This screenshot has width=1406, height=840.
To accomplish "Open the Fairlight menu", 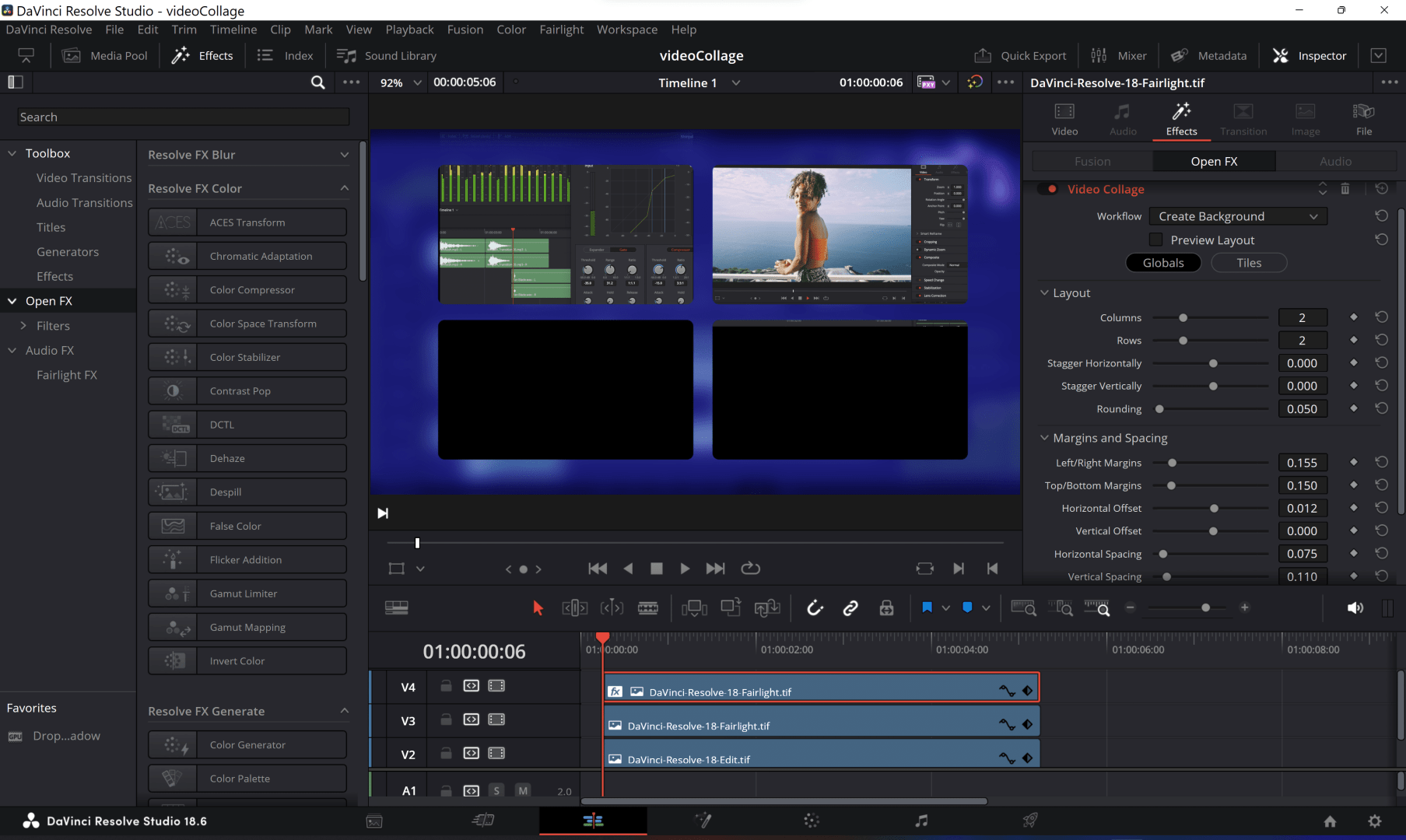I will 562,29.
